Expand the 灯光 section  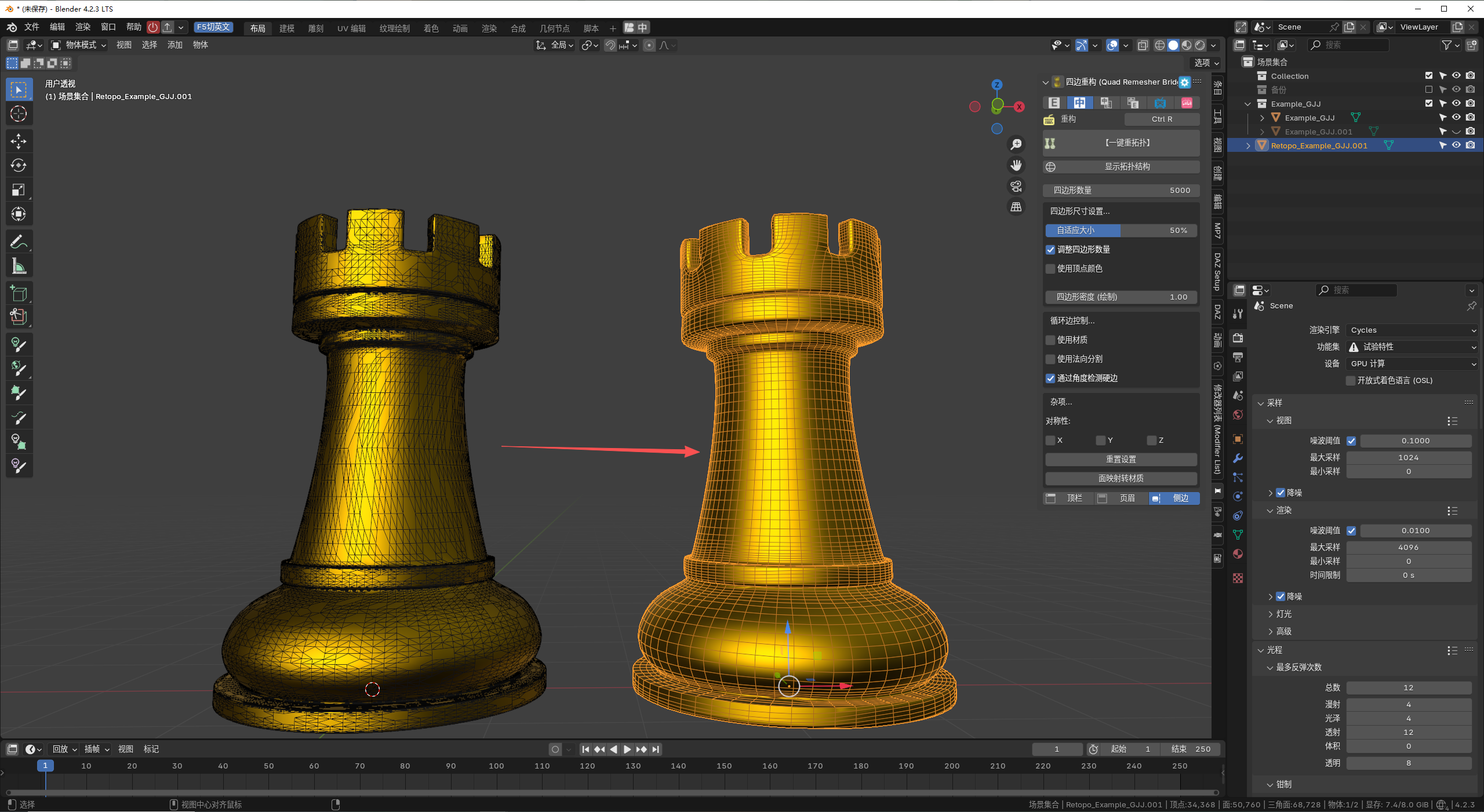1283,614
